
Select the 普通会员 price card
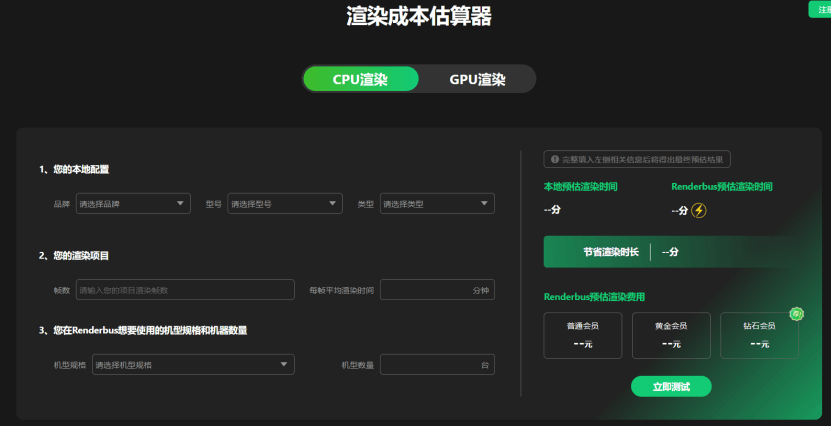tap(583, 335)
